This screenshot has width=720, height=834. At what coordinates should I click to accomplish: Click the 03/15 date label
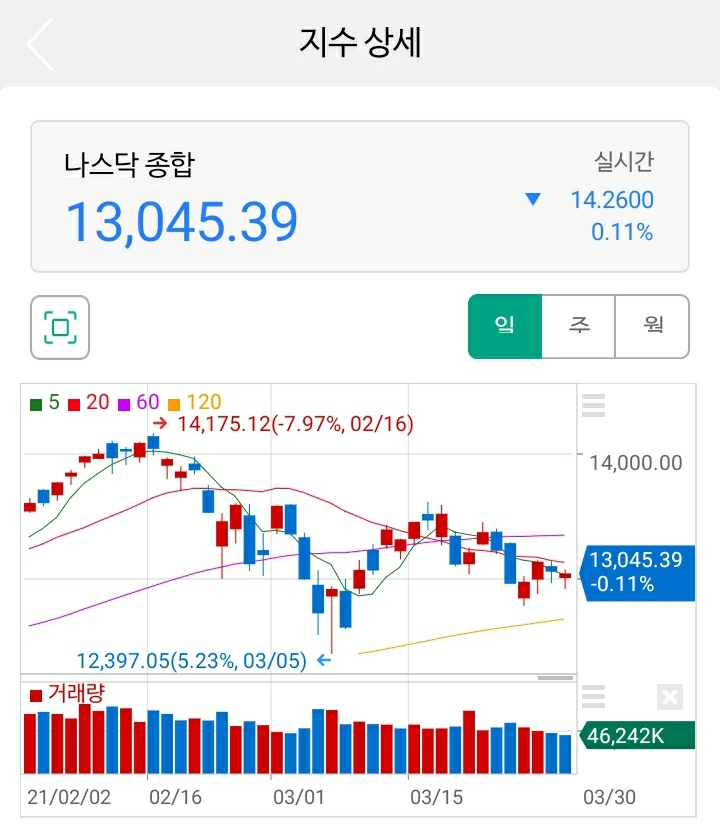[x=437, y=797]
